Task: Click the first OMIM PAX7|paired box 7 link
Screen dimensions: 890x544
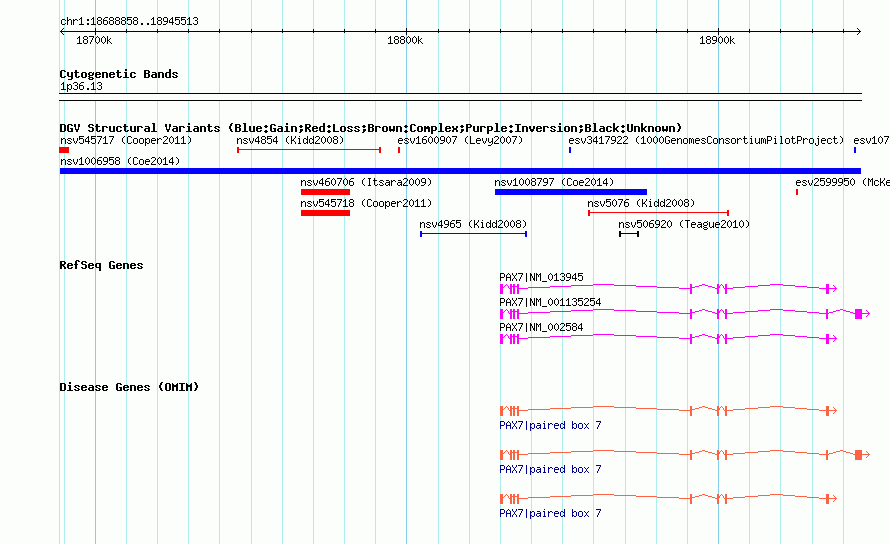Action: point(550,425)
